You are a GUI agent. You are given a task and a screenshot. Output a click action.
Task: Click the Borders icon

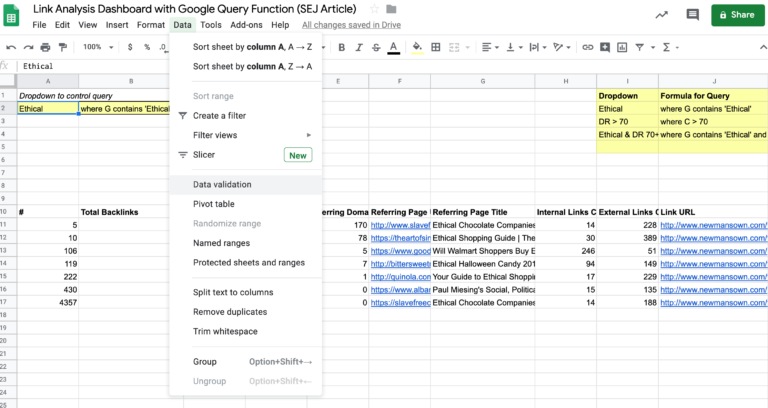436,47
